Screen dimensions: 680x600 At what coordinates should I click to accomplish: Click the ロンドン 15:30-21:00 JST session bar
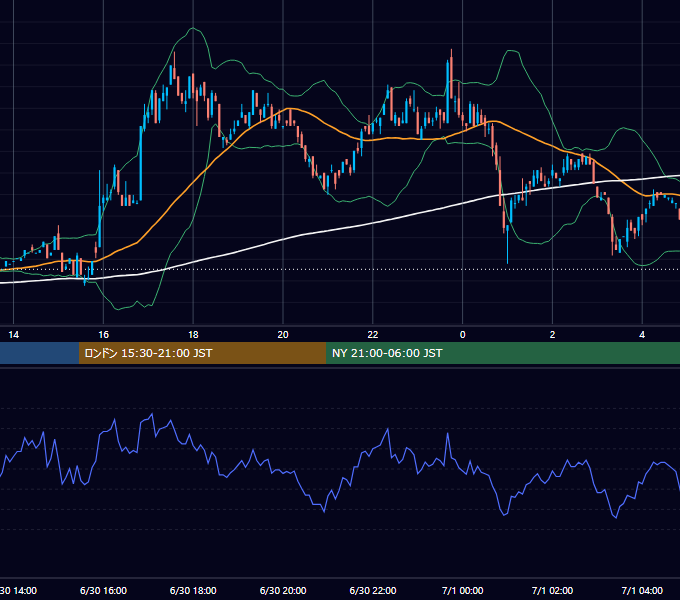[203, 353]
